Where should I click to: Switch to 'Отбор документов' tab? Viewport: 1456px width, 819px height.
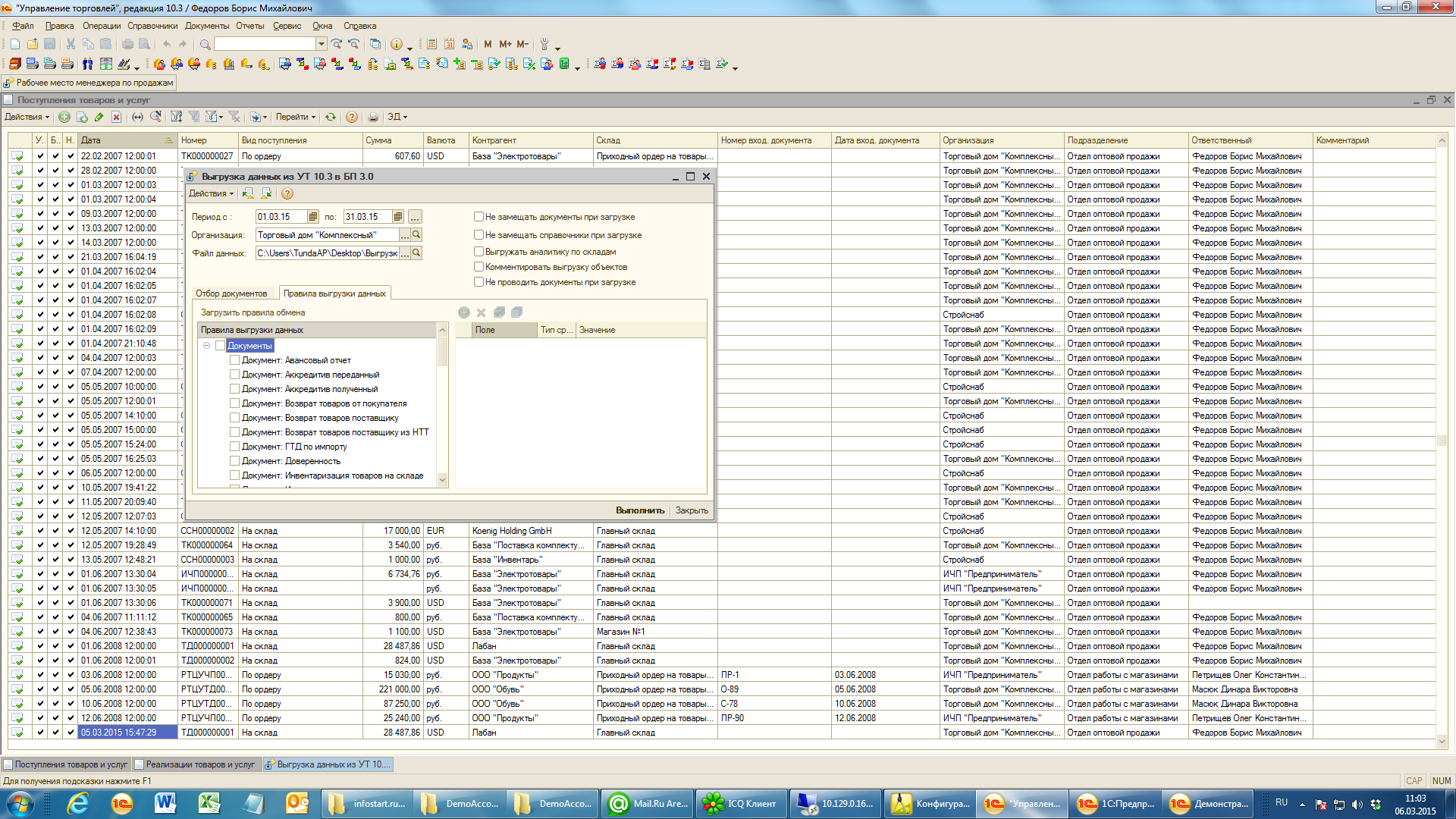pyautogui.click(x=231, y=293)
